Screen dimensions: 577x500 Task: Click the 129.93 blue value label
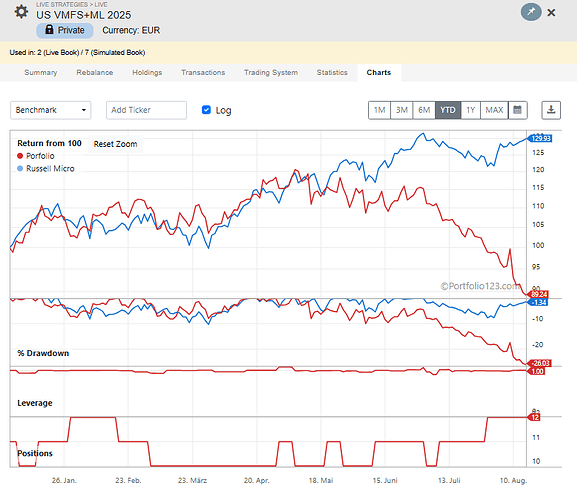point(540,138)
